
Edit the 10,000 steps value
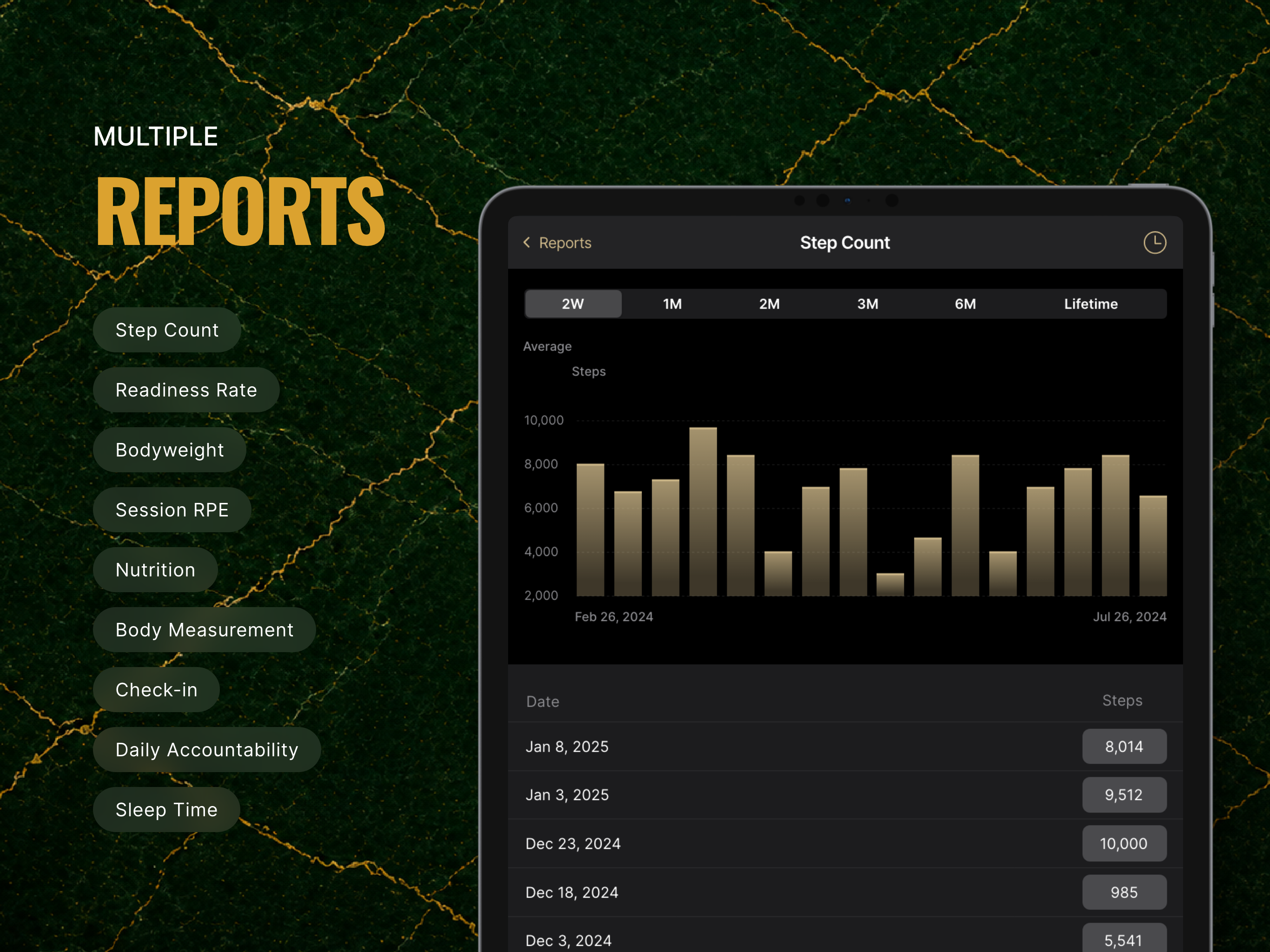coord(1124,844)
